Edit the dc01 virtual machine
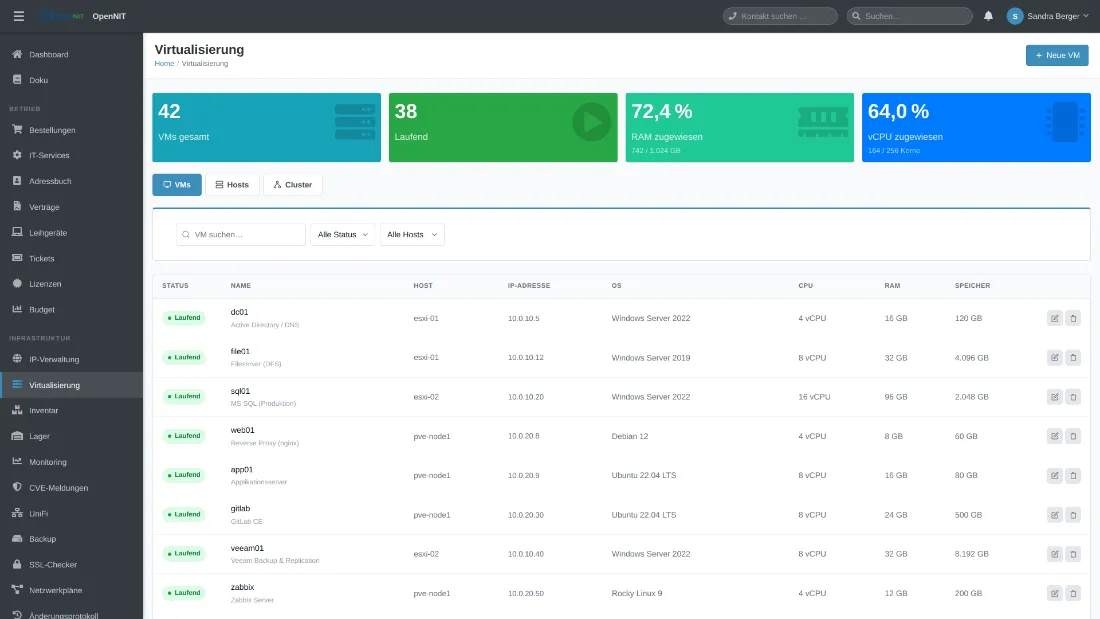The image size is (1100, 619). tap(1054, 318)
